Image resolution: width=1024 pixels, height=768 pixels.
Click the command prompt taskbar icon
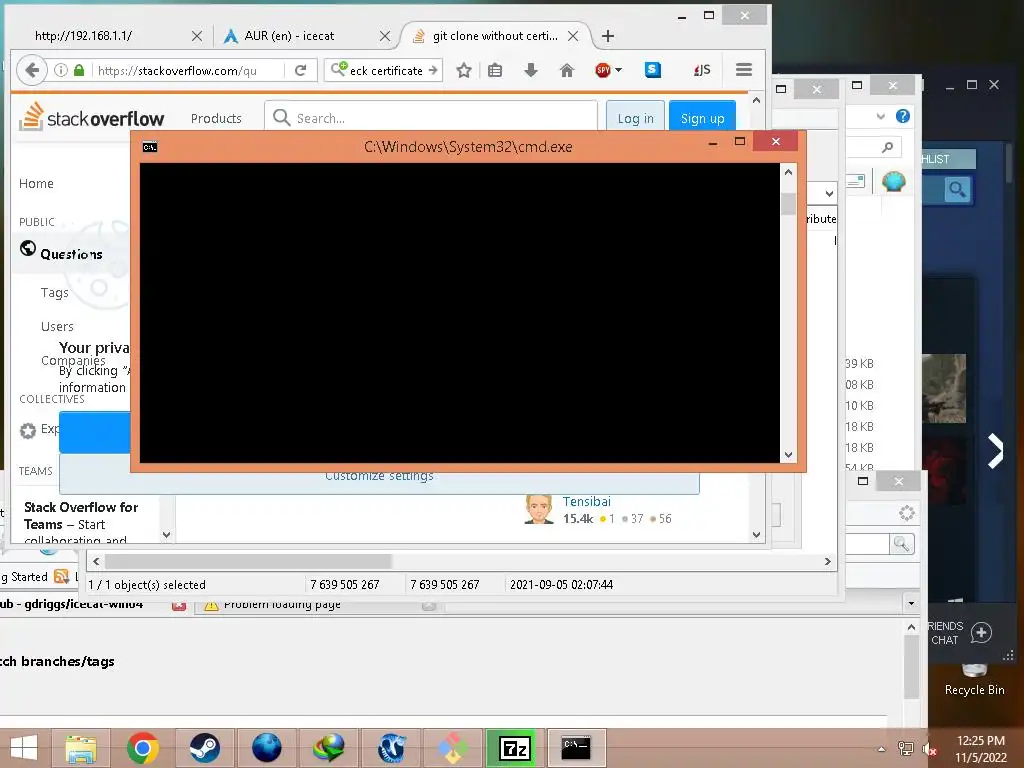coord(576,748)
